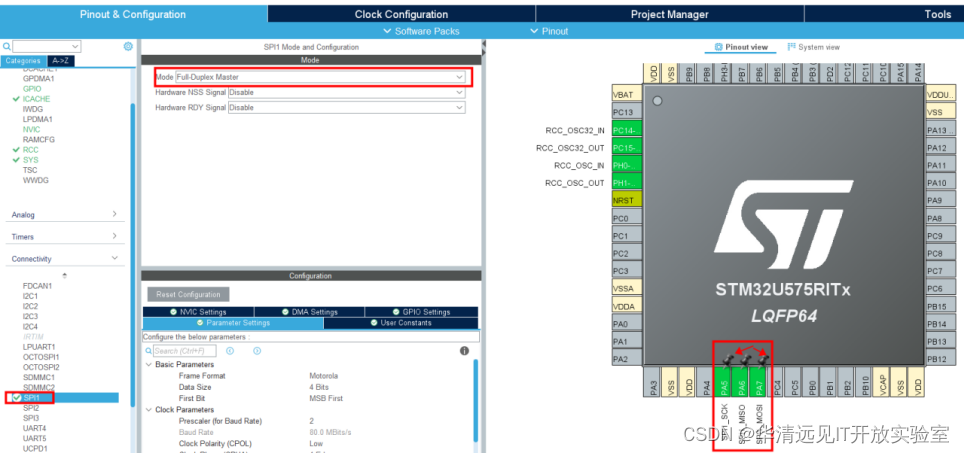Click the Reset Configuration button

tap(188, 294)
